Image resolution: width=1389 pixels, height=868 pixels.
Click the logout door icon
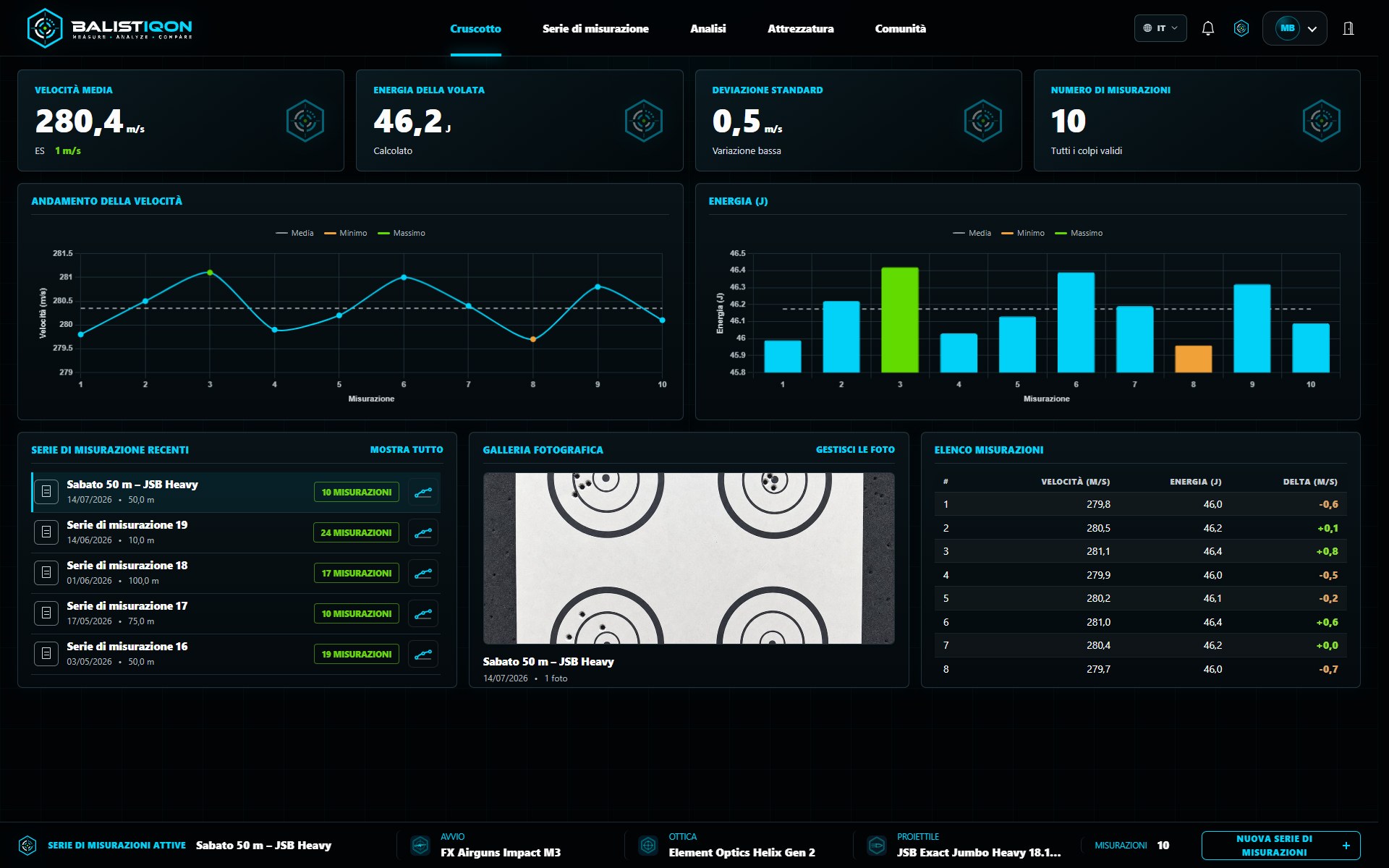[1348, 29]
